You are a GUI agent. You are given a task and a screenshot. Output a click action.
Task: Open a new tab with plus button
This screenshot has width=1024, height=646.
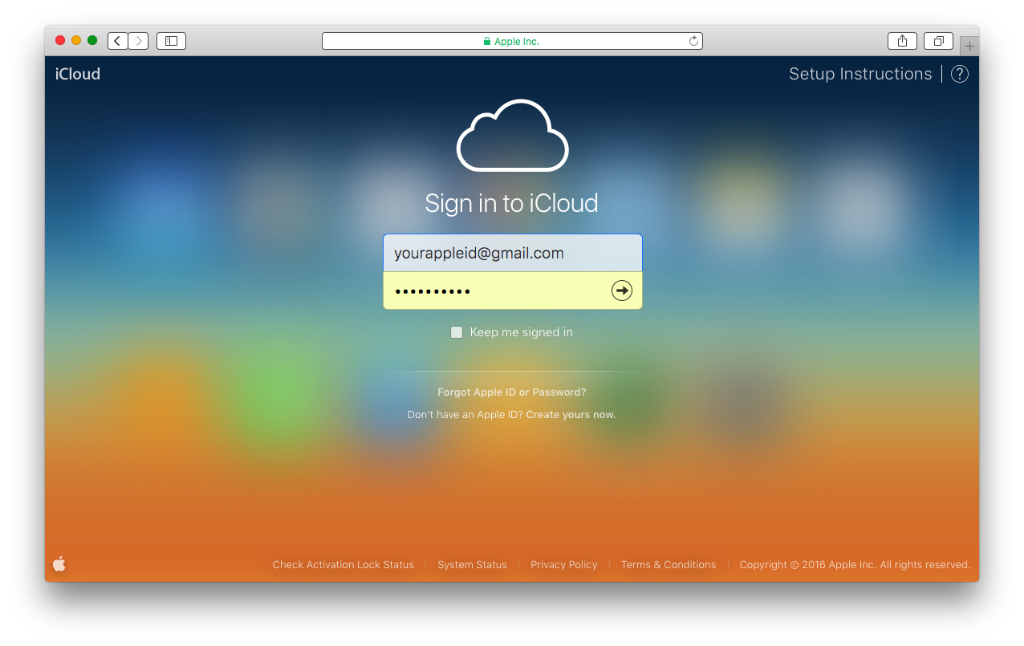pyautogui.click(x=969, y=46)
